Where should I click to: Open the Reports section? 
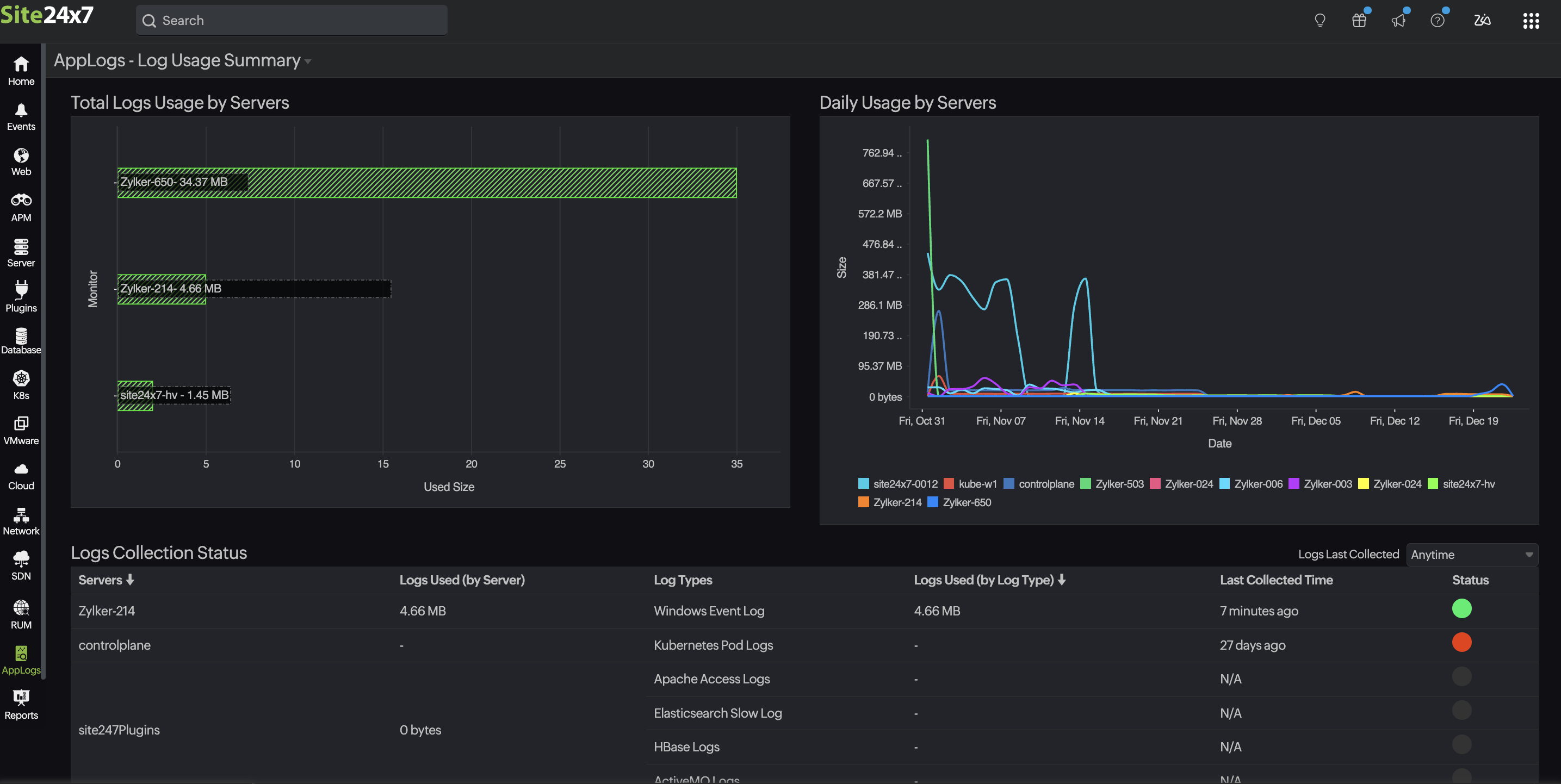[21, 705]
